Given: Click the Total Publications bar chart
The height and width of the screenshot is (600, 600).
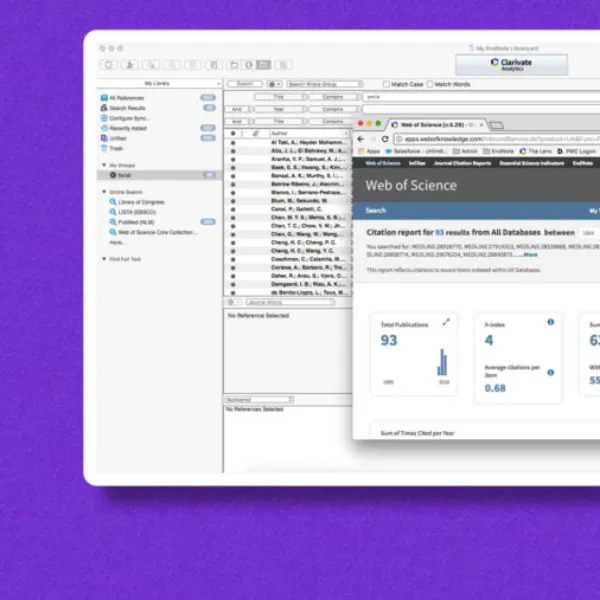Looking at the screenshot, I should [442, 362].
